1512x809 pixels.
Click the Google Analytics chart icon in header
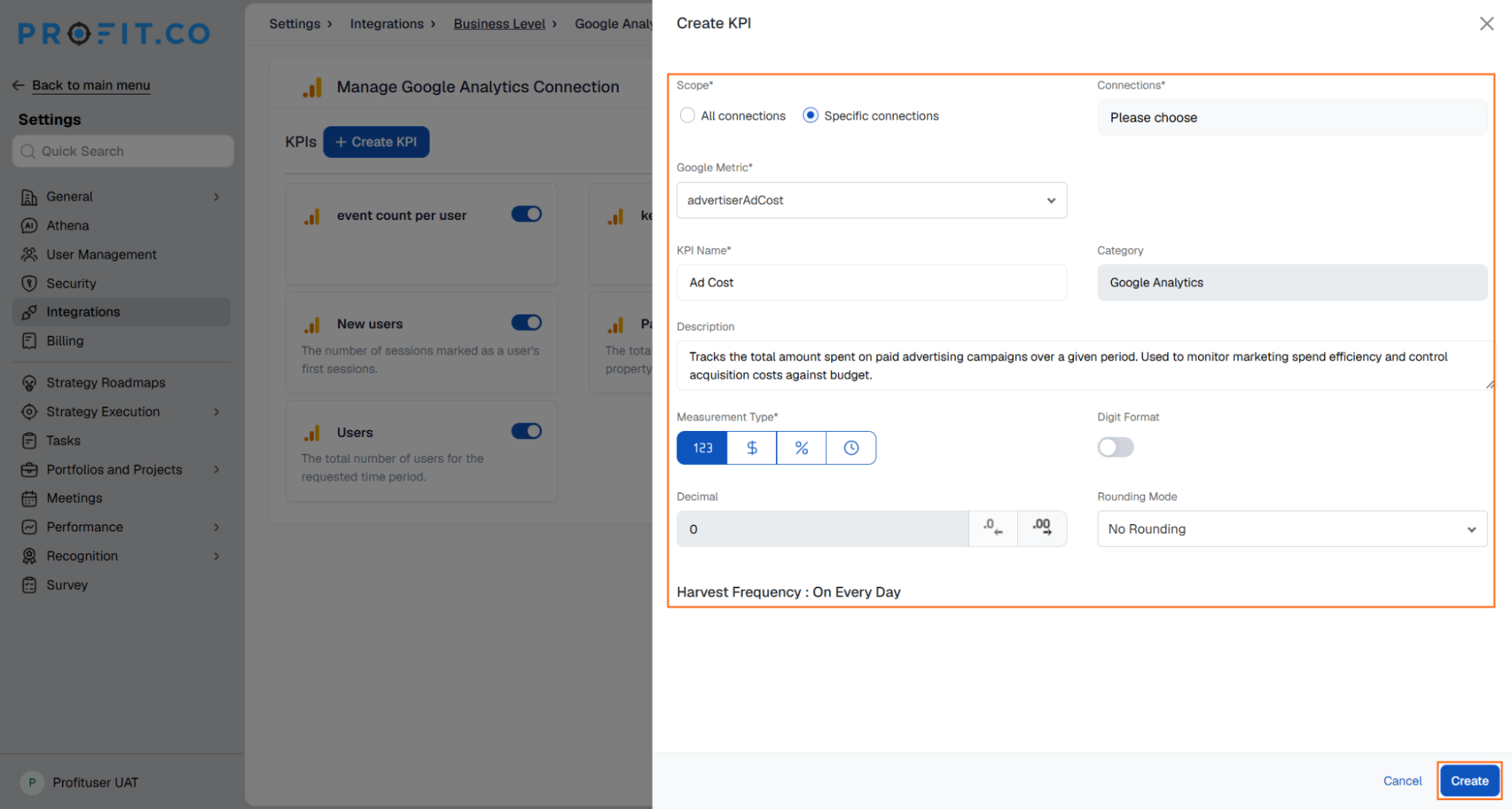click(x=312, y=87)
